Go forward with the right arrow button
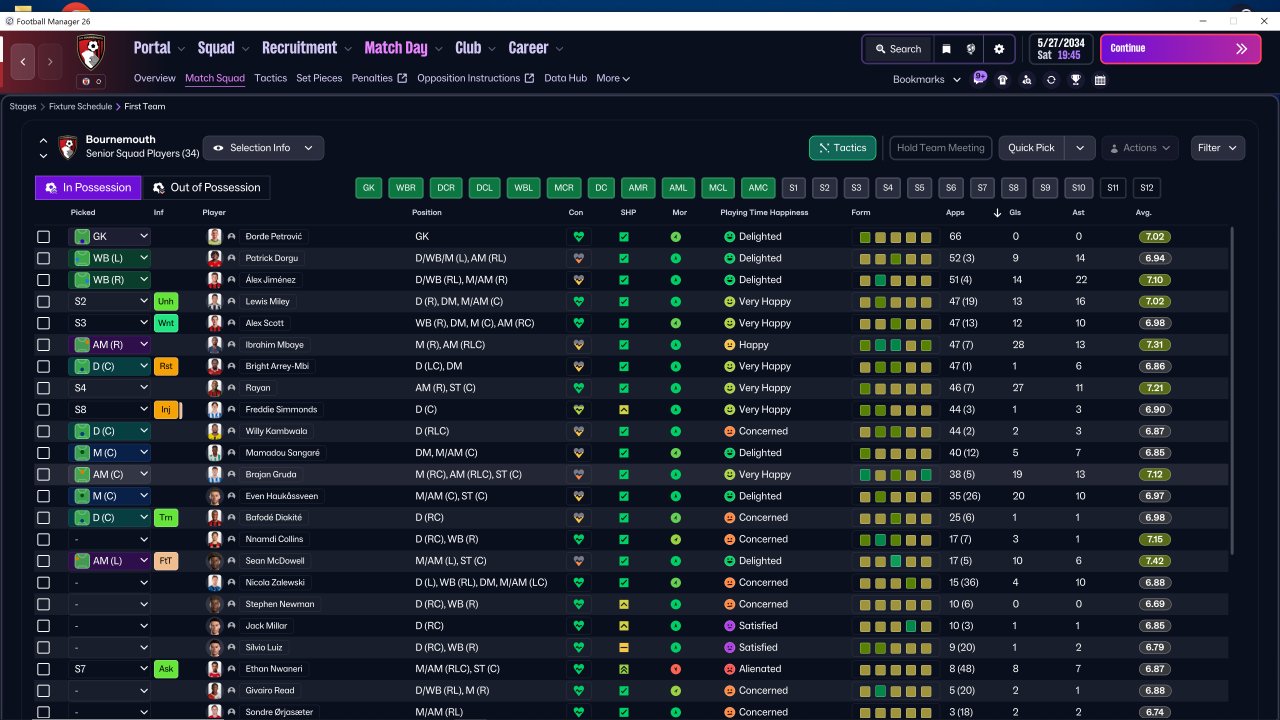1280x720 pixels. point(50,62)
